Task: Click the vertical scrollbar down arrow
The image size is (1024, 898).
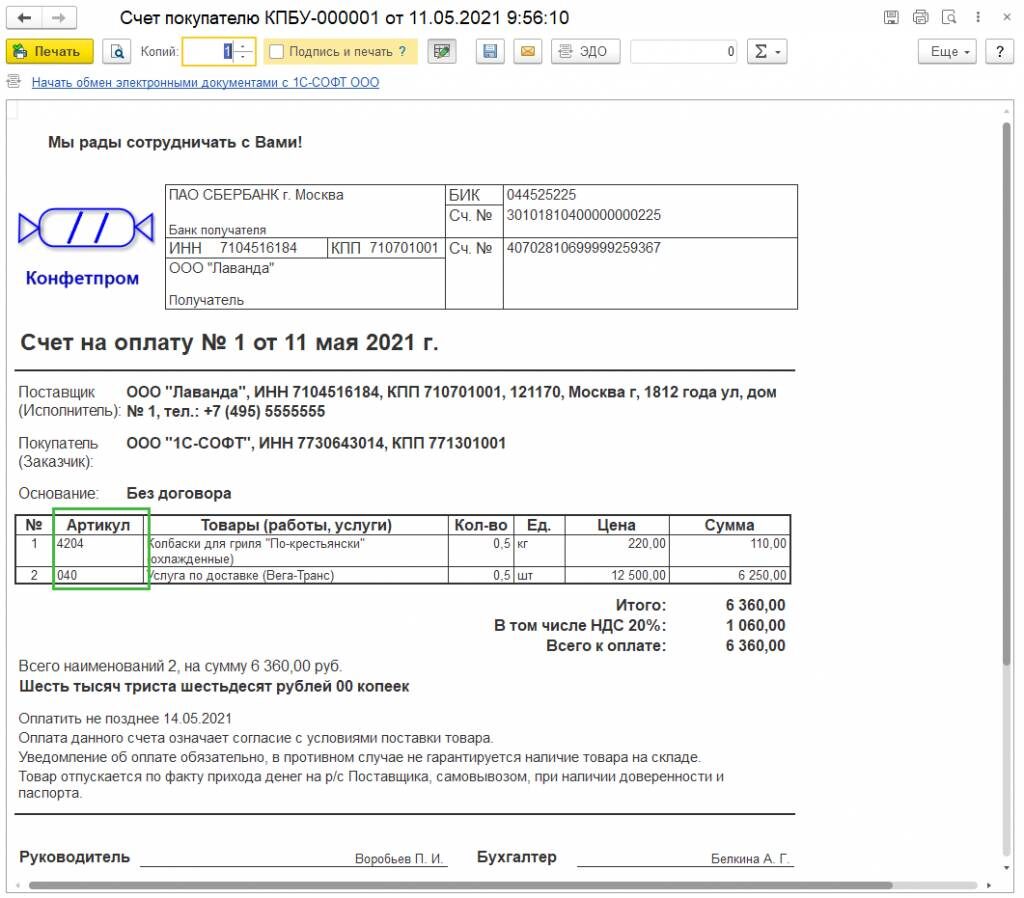Action: click(1006, 868)
